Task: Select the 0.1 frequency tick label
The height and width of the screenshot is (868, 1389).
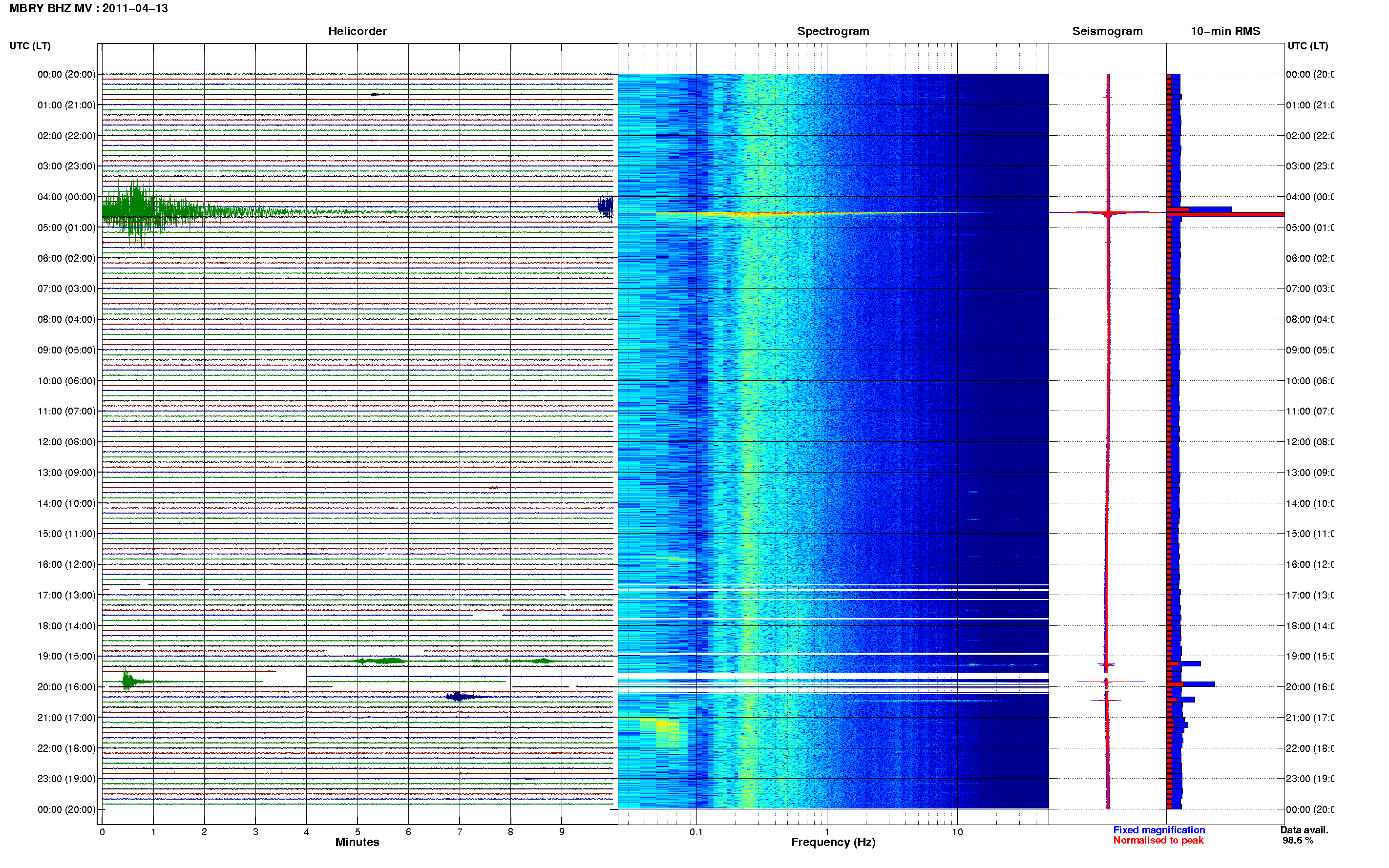Action: coord(696,832)
